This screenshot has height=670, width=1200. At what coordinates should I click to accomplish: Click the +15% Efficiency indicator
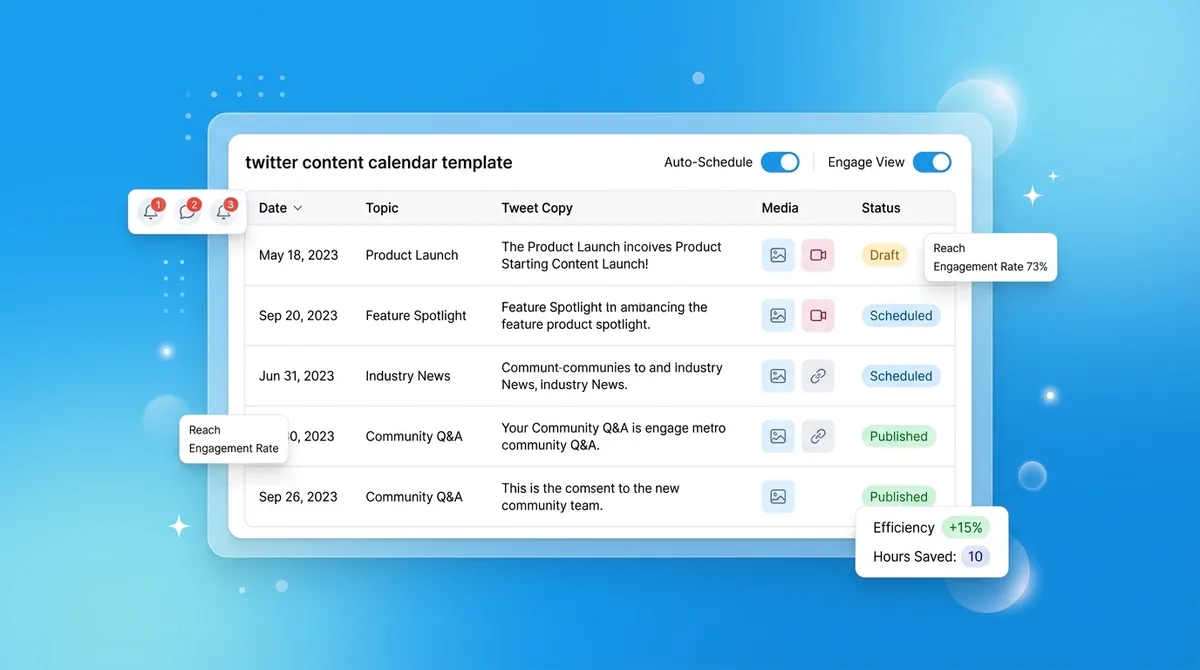[x=966, y=527]
